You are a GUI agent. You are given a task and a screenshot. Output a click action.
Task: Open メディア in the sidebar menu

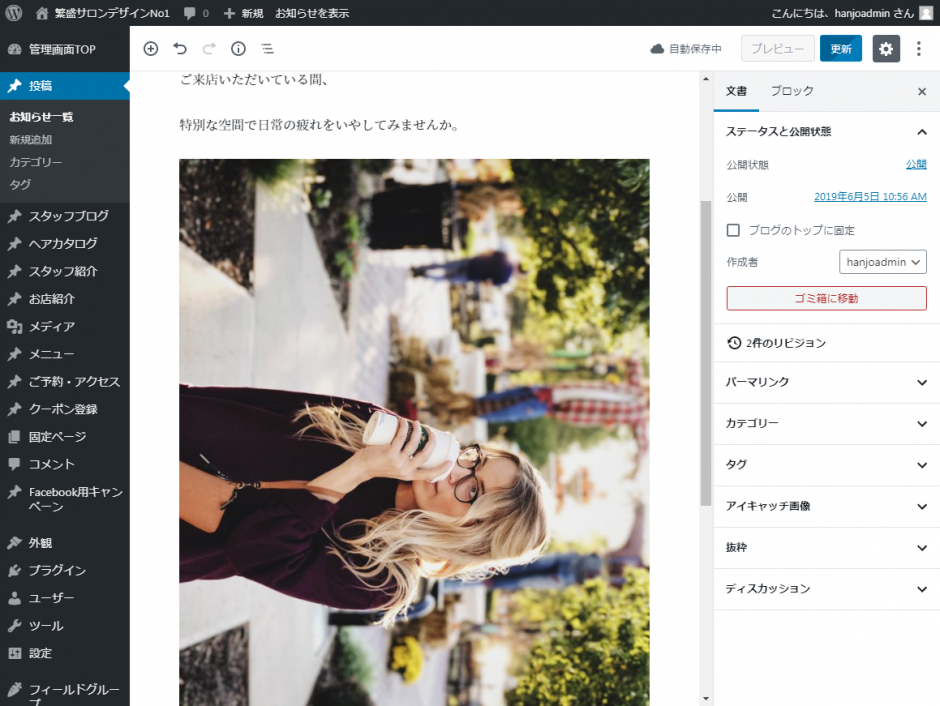pos(52,326)
